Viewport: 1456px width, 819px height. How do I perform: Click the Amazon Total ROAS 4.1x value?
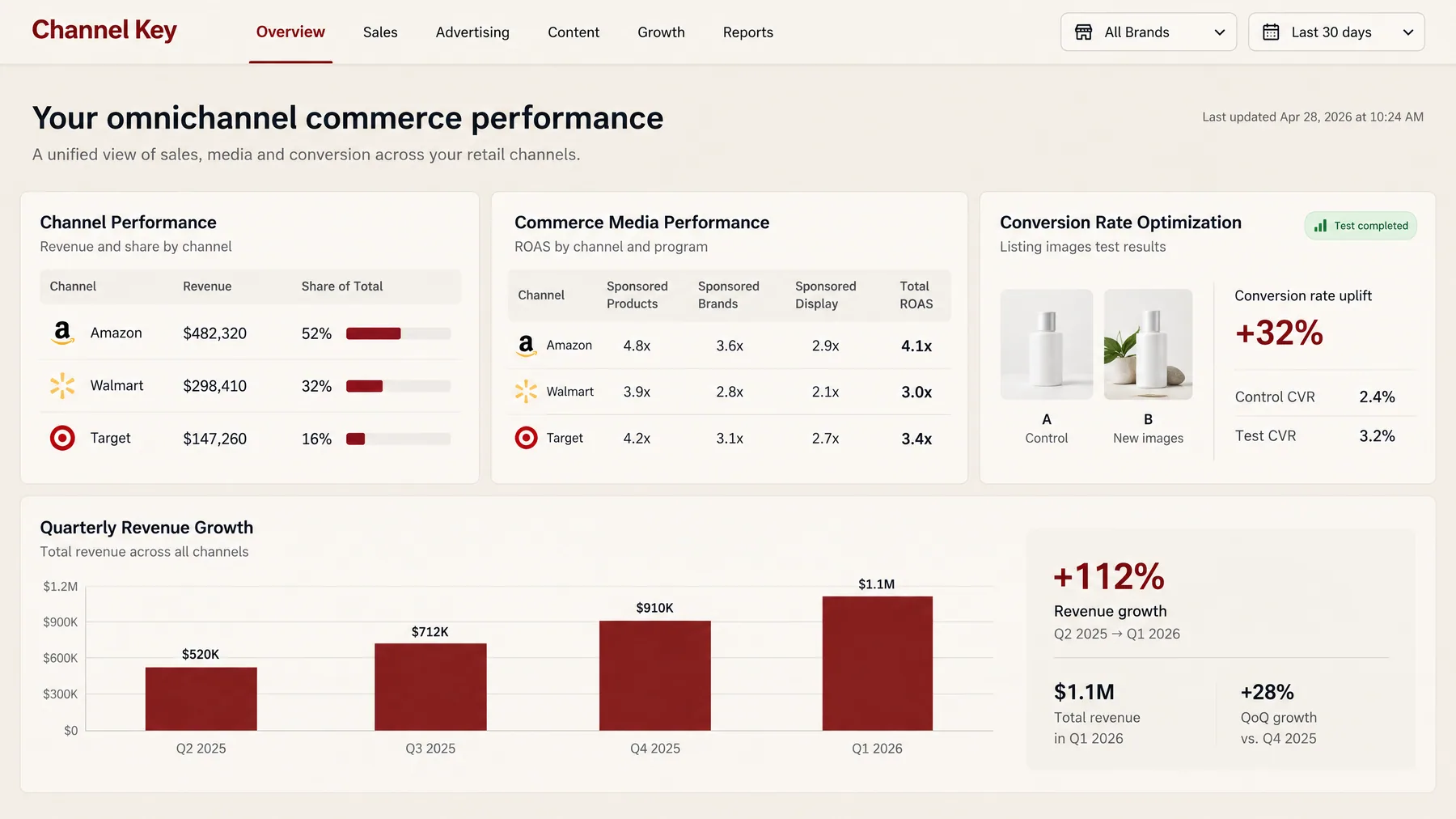[916, 346]
